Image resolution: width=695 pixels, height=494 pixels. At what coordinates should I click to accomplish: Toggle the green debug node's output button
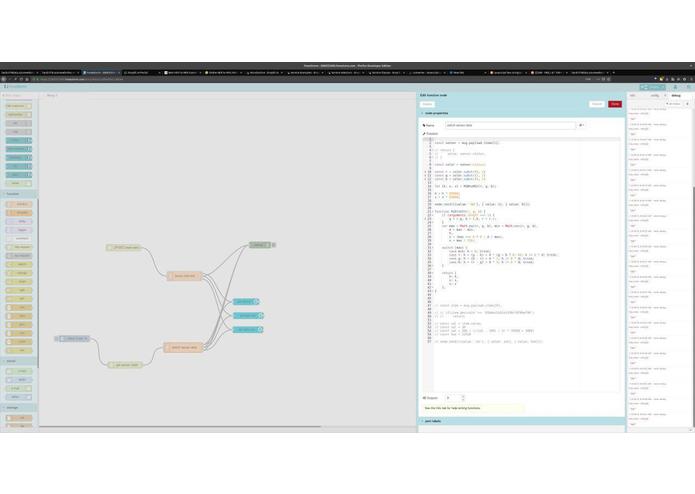(273, 245)
